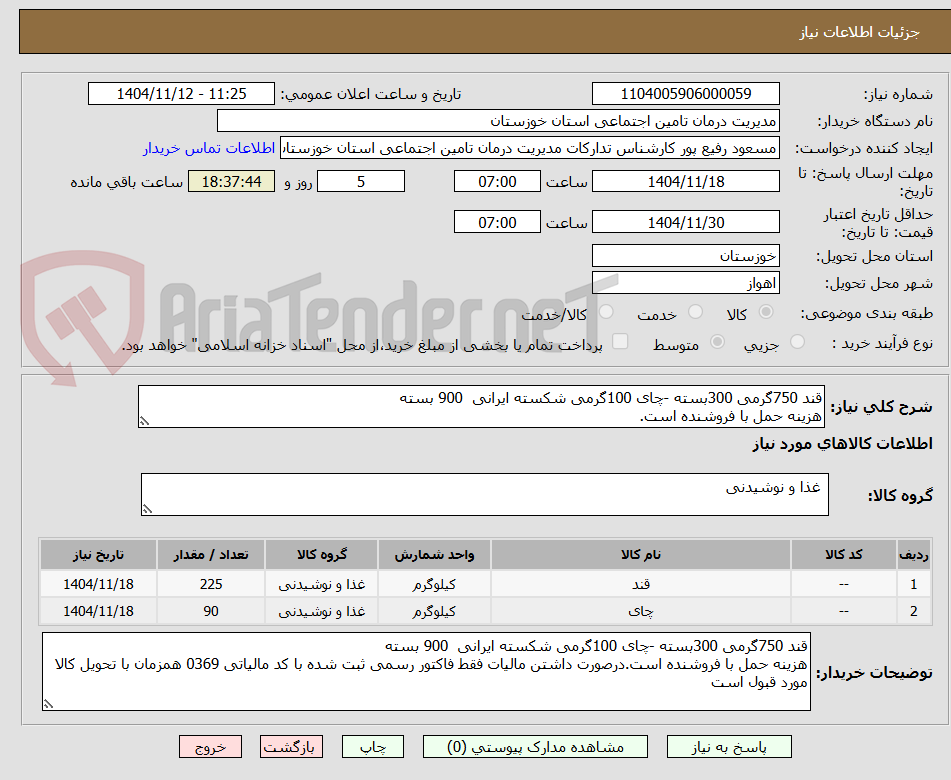Select the خدمت radio button
This screenshot has height=780, width=951.
(x=696, y=312)
